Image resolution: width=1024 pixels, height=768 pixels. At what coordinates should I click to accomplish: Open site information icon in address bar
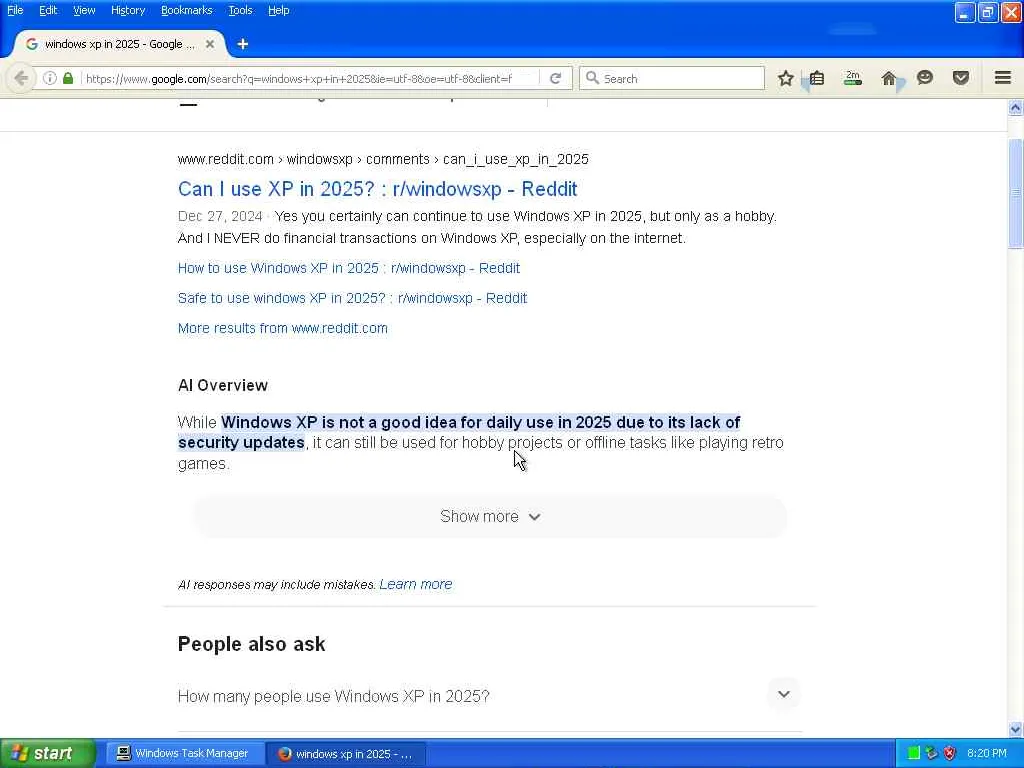pos(50,78)
